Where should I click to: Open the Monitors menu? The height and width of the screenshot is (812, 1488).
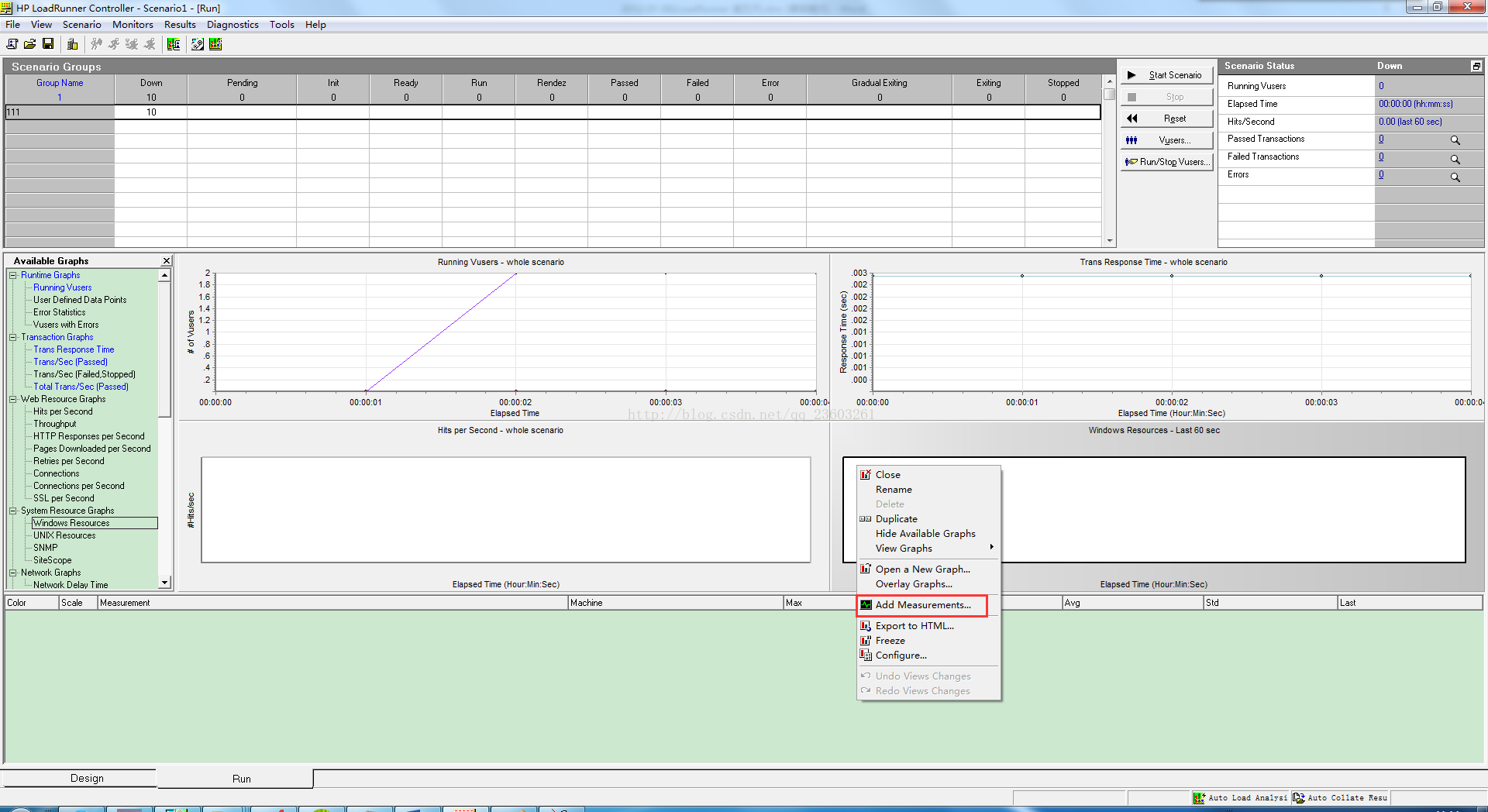tap(133, 25)
